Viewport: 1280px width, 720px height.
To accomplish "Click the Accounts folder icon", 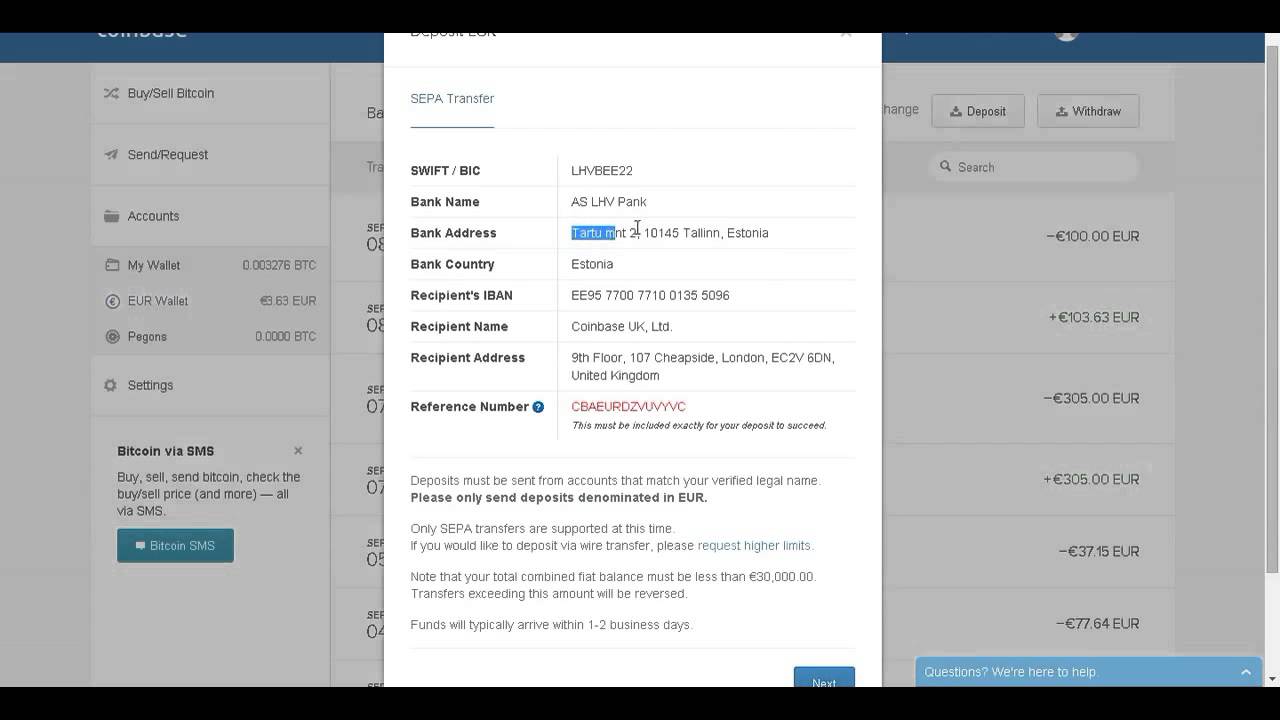I will (111, 216).
